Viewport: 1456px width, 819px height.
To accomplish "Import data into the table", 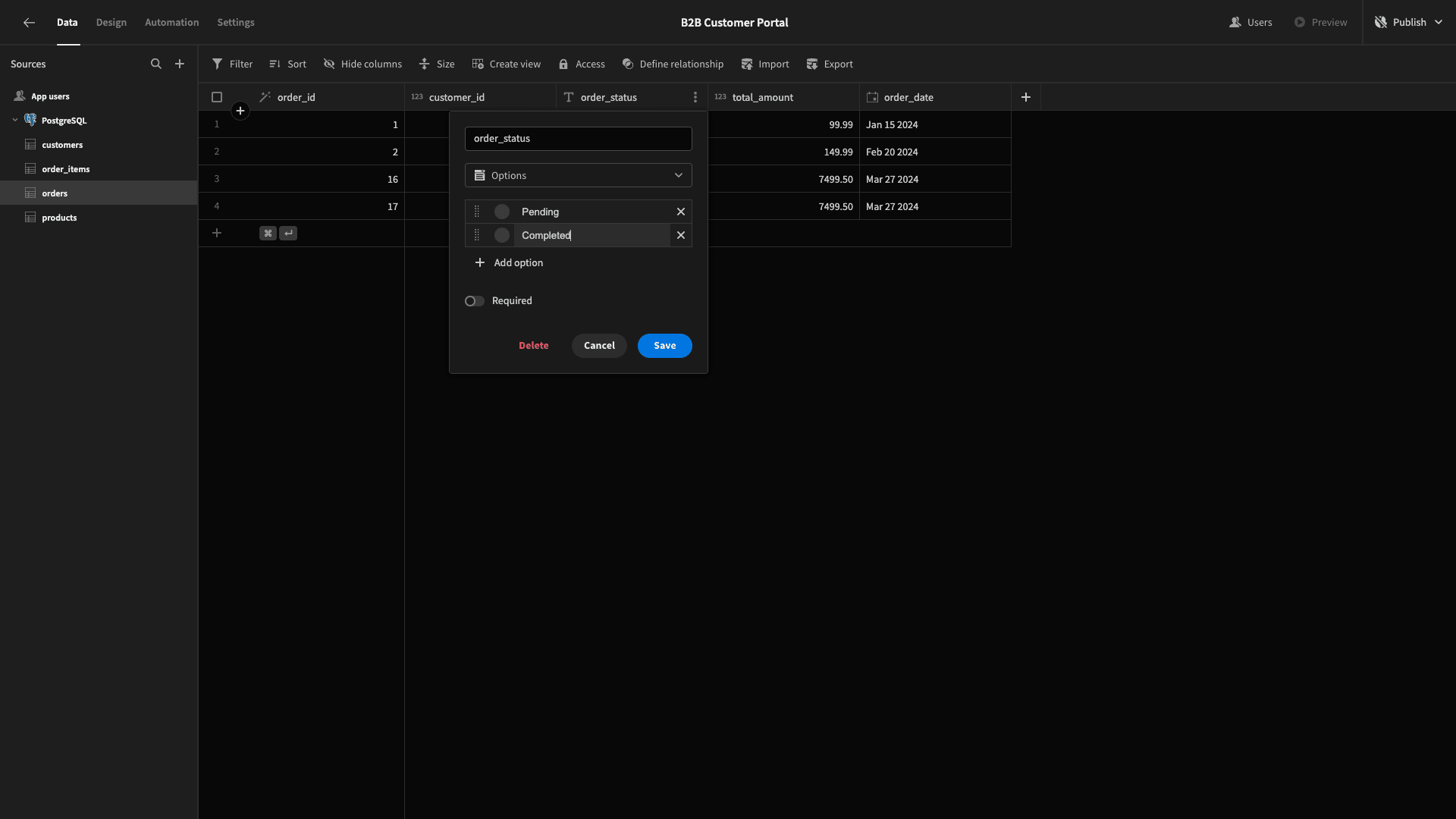I will pos(765,64).
